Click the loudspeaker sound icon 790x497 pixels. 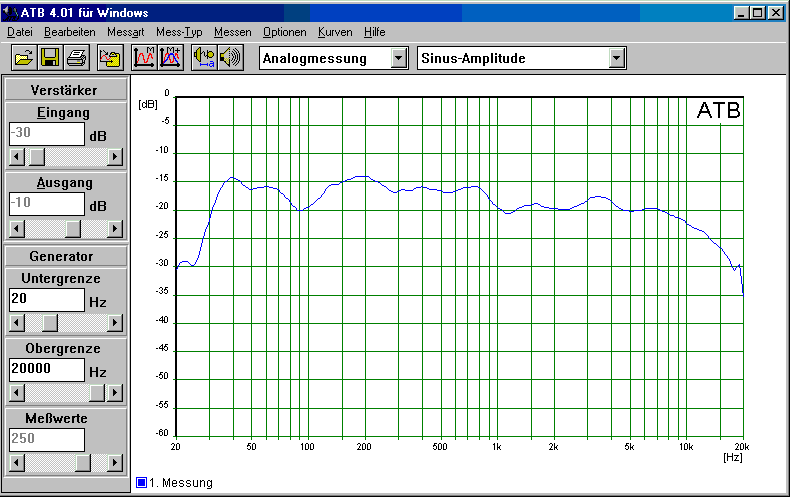click(231, 58)
